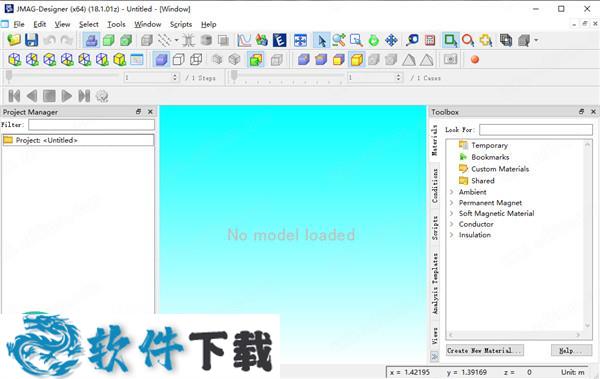600x379 pixels.
Task: Click the Steps slider handle
Action: (9, 76)
